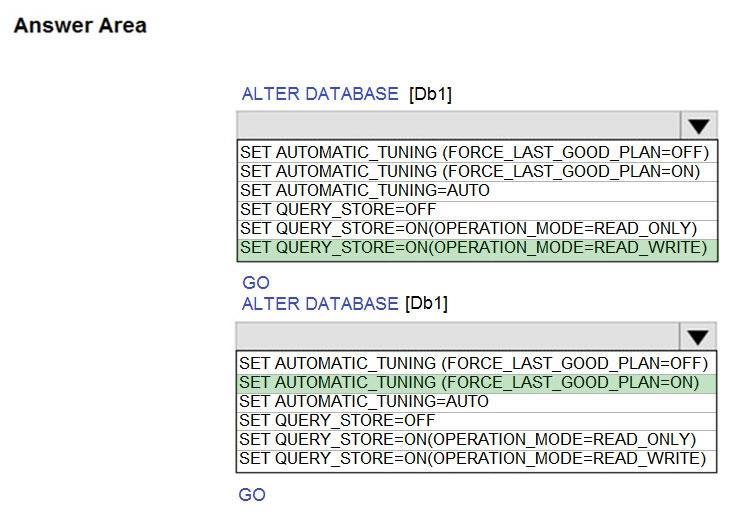This screenshot has width=734, height=519.
Task: Select READ_WRITE operation mode in second list
Action: click(476, 459)
